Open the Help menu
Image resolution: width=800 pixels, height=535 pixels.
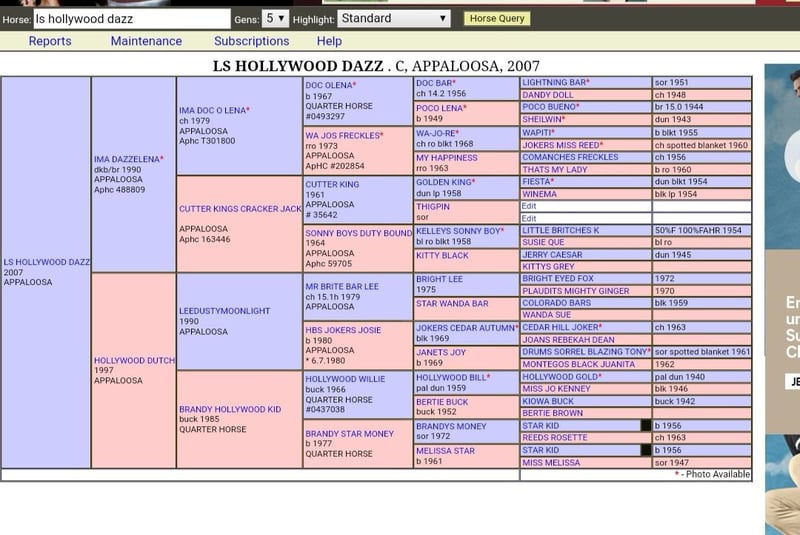(x=329, y=41)
